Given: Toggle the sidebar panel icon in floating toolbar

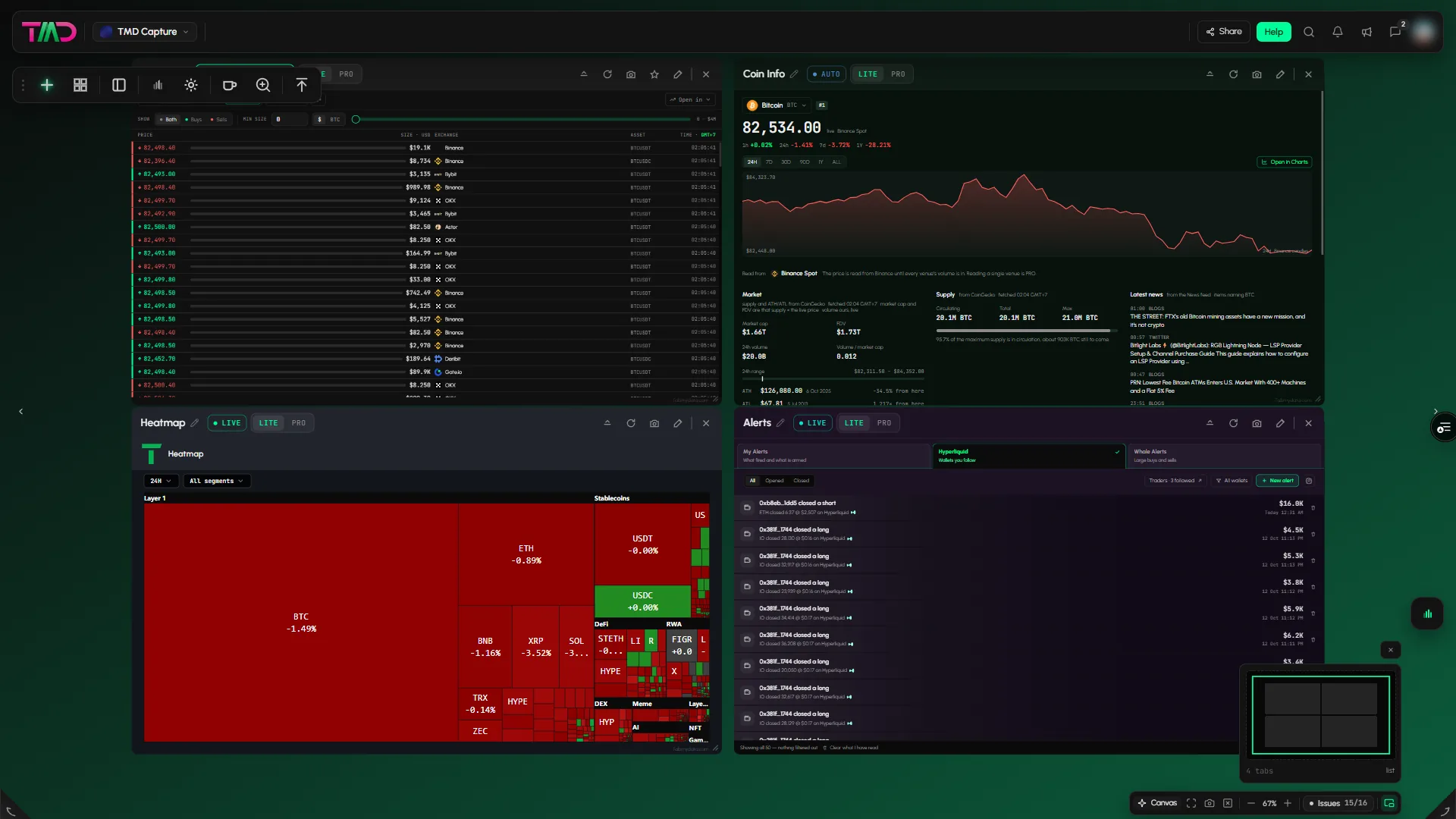Looking at the screenshot, I should point(119,85).
